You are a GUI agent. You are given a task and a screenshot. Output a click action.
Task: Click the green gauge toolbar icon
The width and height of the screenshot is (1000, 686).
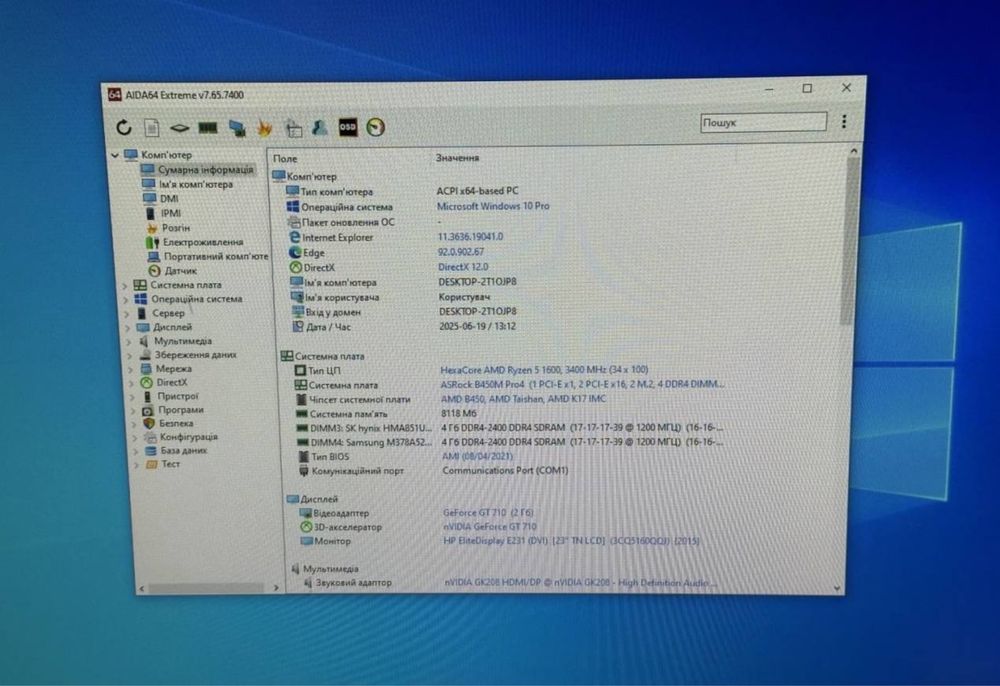click(x=376, y=128)
